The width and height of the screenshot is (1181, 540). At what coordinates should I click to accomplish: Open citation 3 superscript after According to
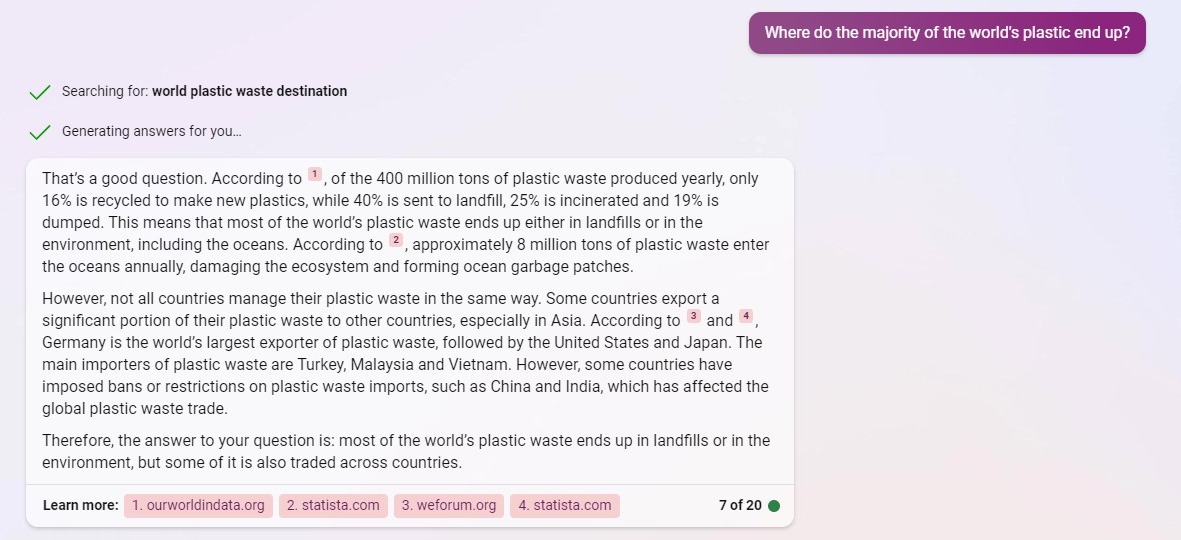pyautogui.click(x=694, y=316)
